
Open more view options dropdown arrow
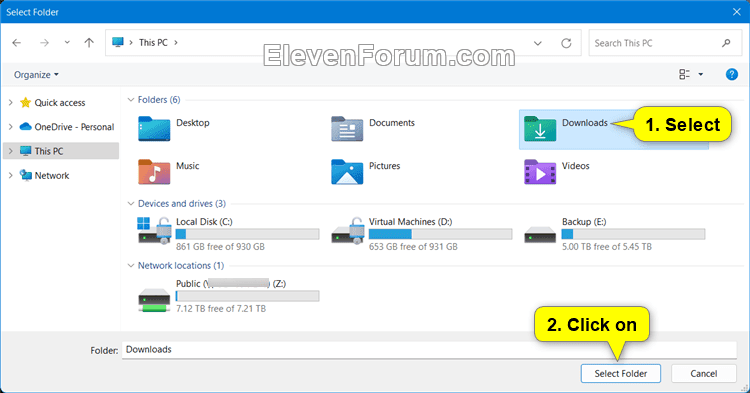(701, 75)
